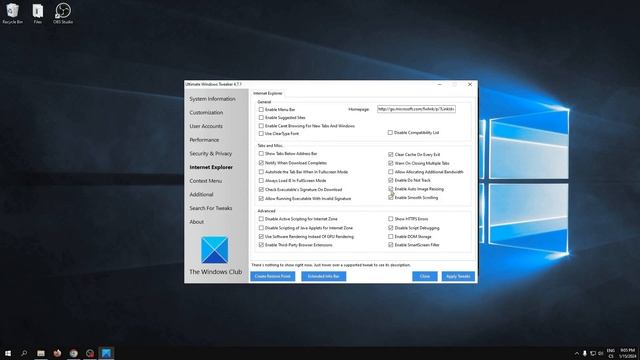Check Enable DOM Storage

pos(391,236)
